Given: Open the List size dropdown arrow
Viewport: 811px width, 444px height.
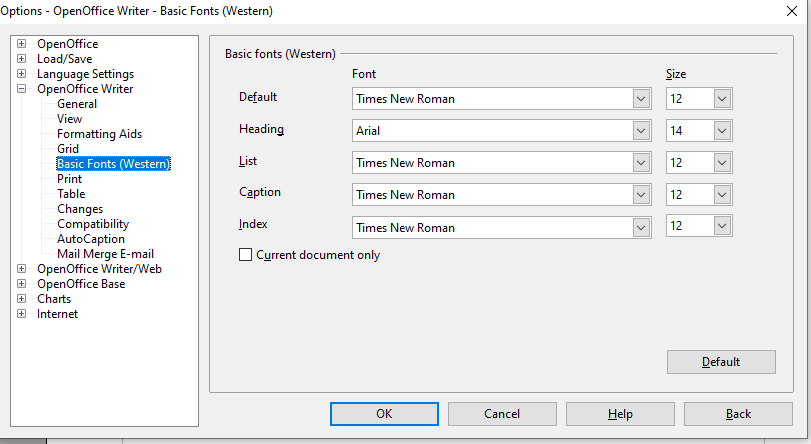Looking at the screenshot, I should click(723, 163).
